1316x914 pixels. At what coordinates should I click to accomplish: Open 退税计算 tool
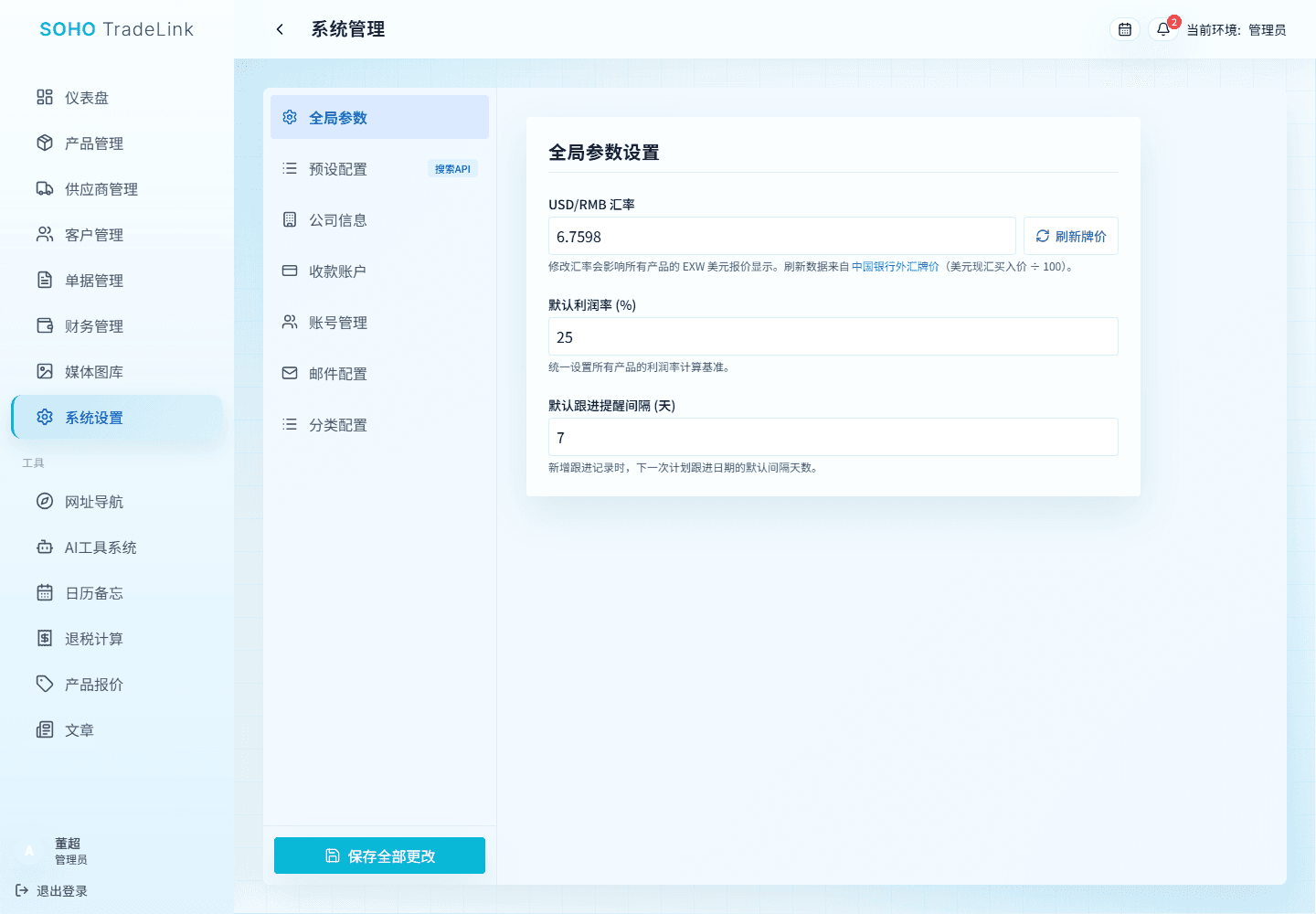point(117,639)
